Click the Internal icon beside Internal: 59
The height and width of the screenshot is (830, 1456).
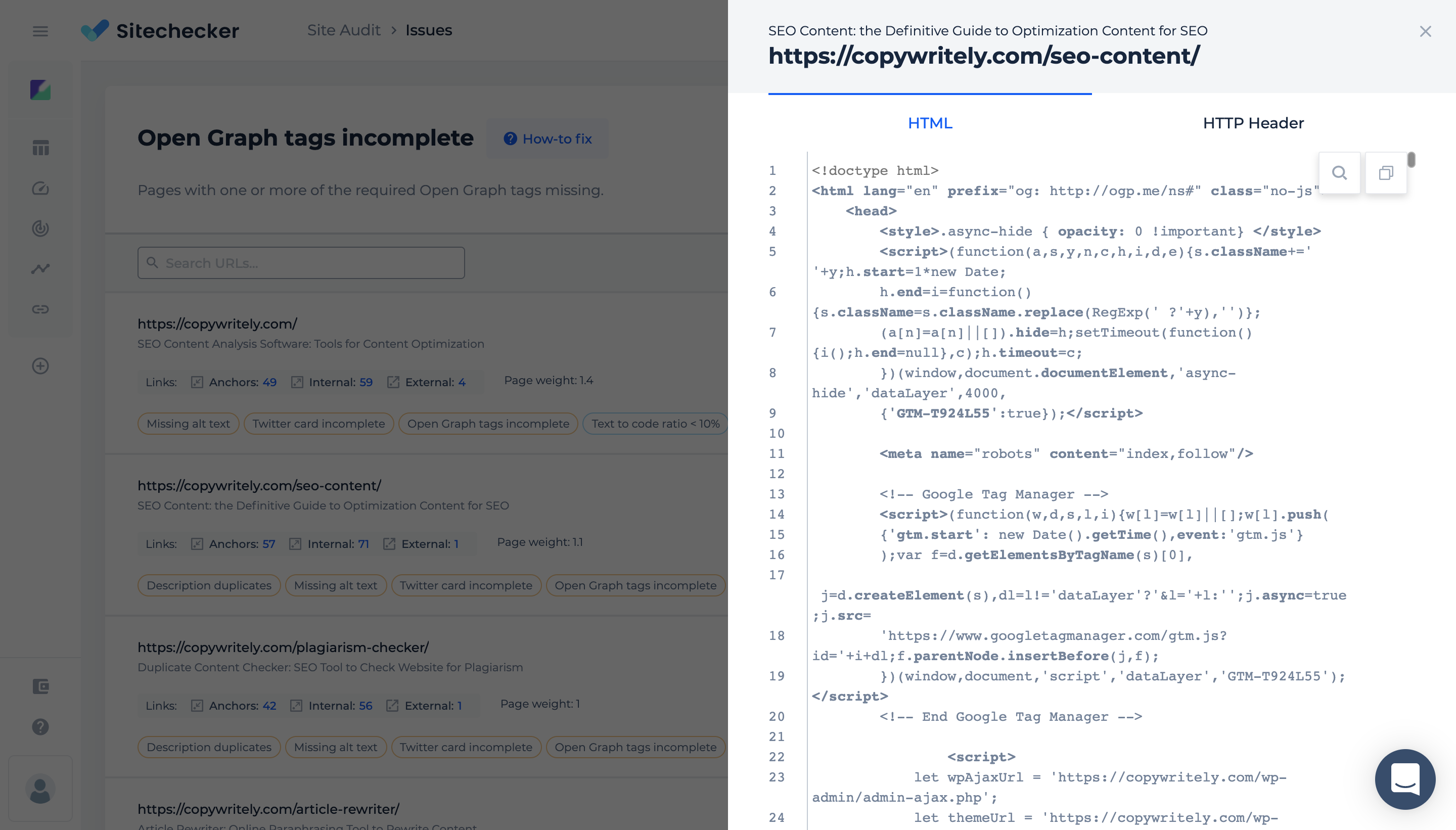click(x=296, y=382)
